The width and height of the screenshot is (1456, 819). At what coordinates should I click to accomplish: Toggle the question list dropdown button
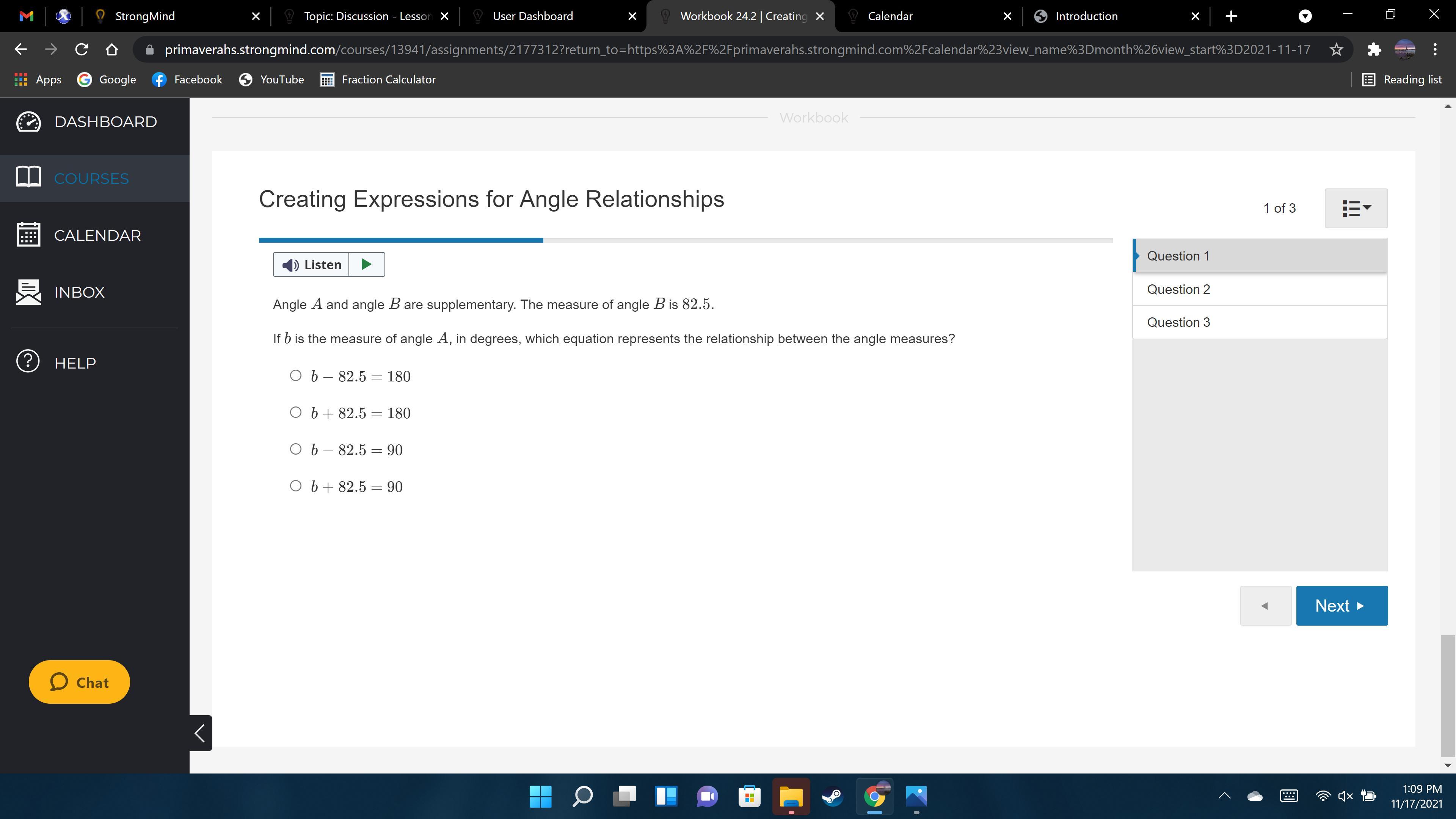[x=1356, y=208]
